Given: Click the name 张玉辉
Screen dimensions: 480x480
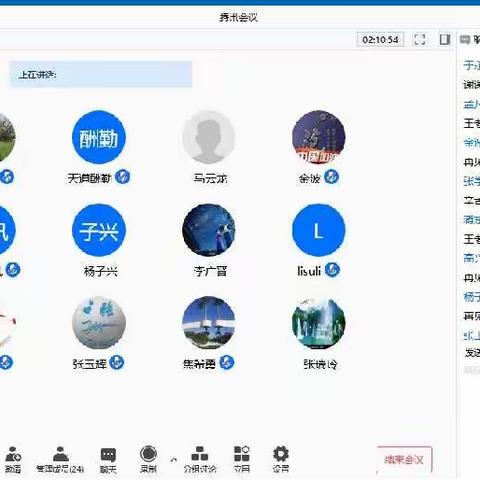Looking at the screenshot, I should tap(90, 364).
